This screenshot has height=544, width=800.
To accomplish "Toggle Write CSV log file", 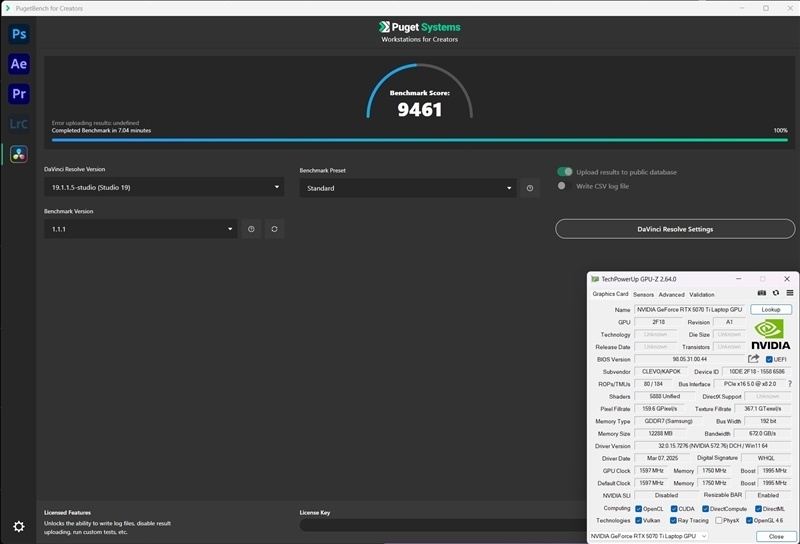I will [x=562, y=186].
